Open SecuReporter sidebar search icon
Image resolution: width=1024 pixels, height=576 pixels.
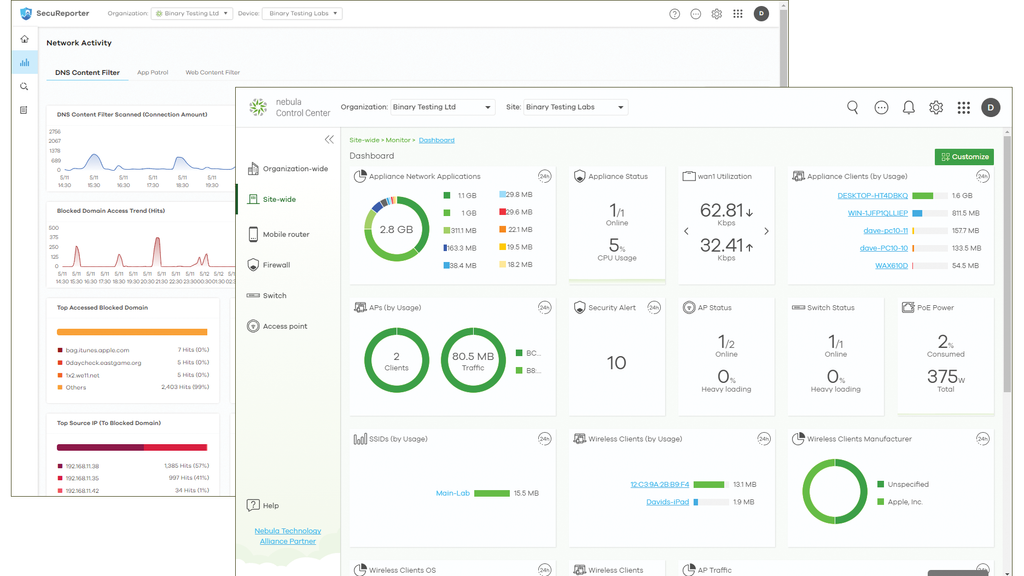[24, 86]
